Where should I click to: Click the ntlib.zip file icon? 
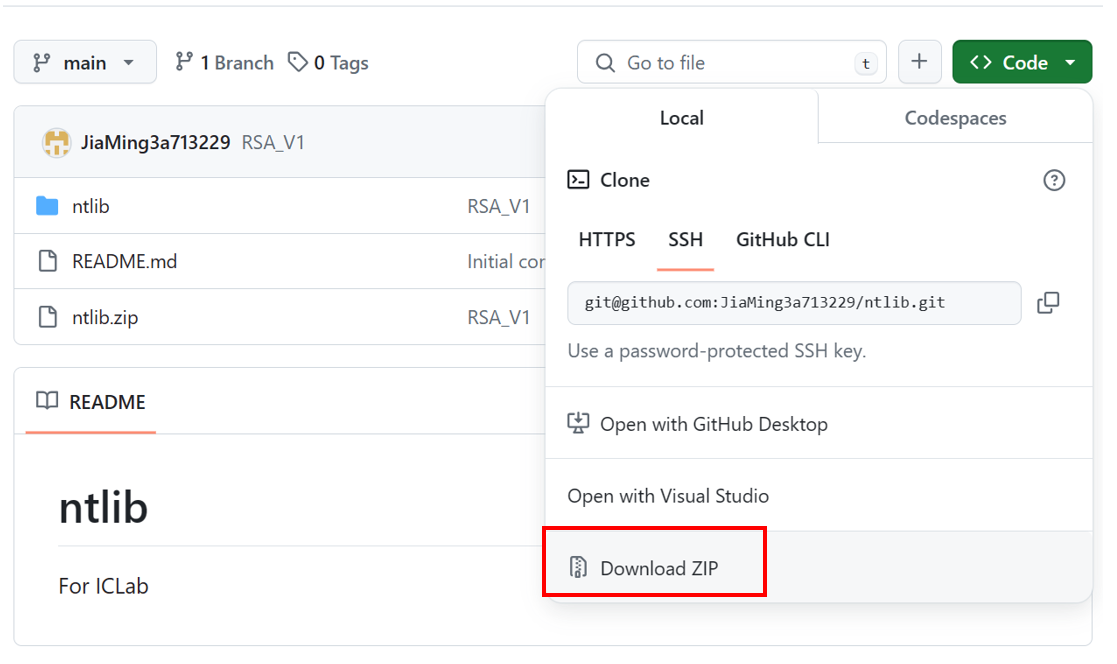(x=48, y=317)
